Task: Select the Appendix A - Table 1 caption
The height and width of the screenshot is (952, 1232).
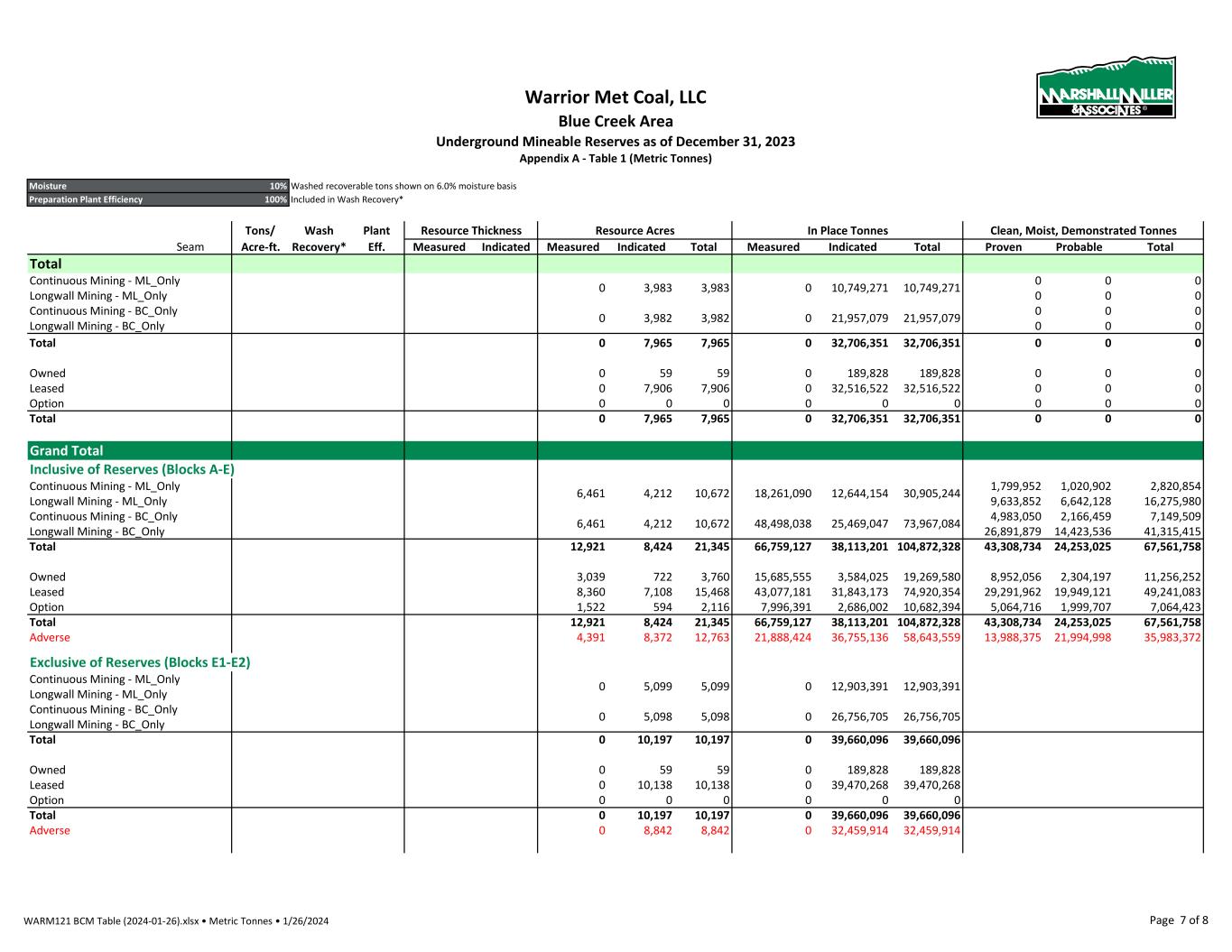Action: point(616,159)
